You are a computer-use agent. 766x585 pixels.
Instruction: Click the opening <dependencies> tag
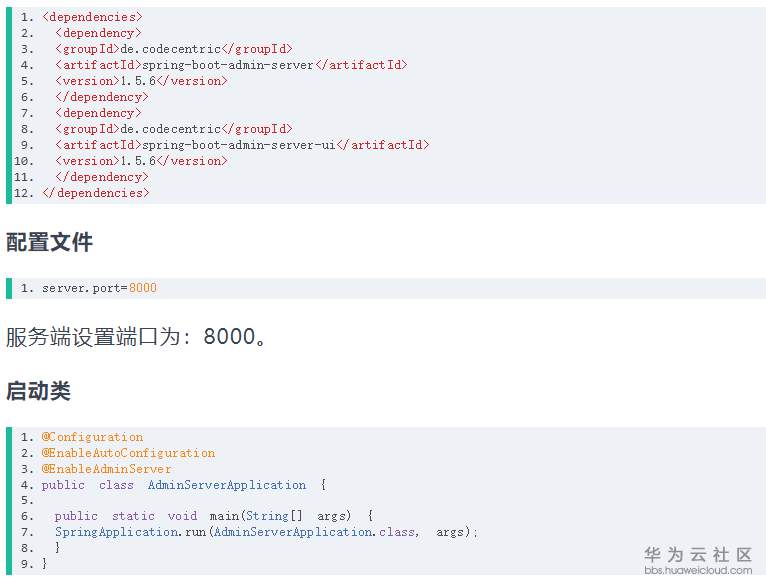tap(92, 17)
